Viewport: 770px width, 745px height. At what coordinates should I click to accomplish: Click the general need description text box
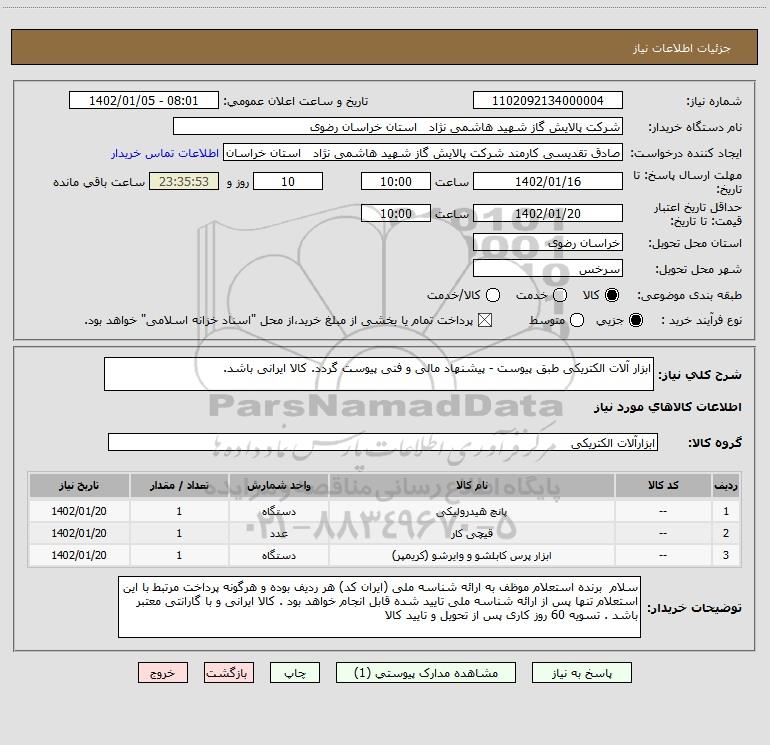click(x=379, y=374)
